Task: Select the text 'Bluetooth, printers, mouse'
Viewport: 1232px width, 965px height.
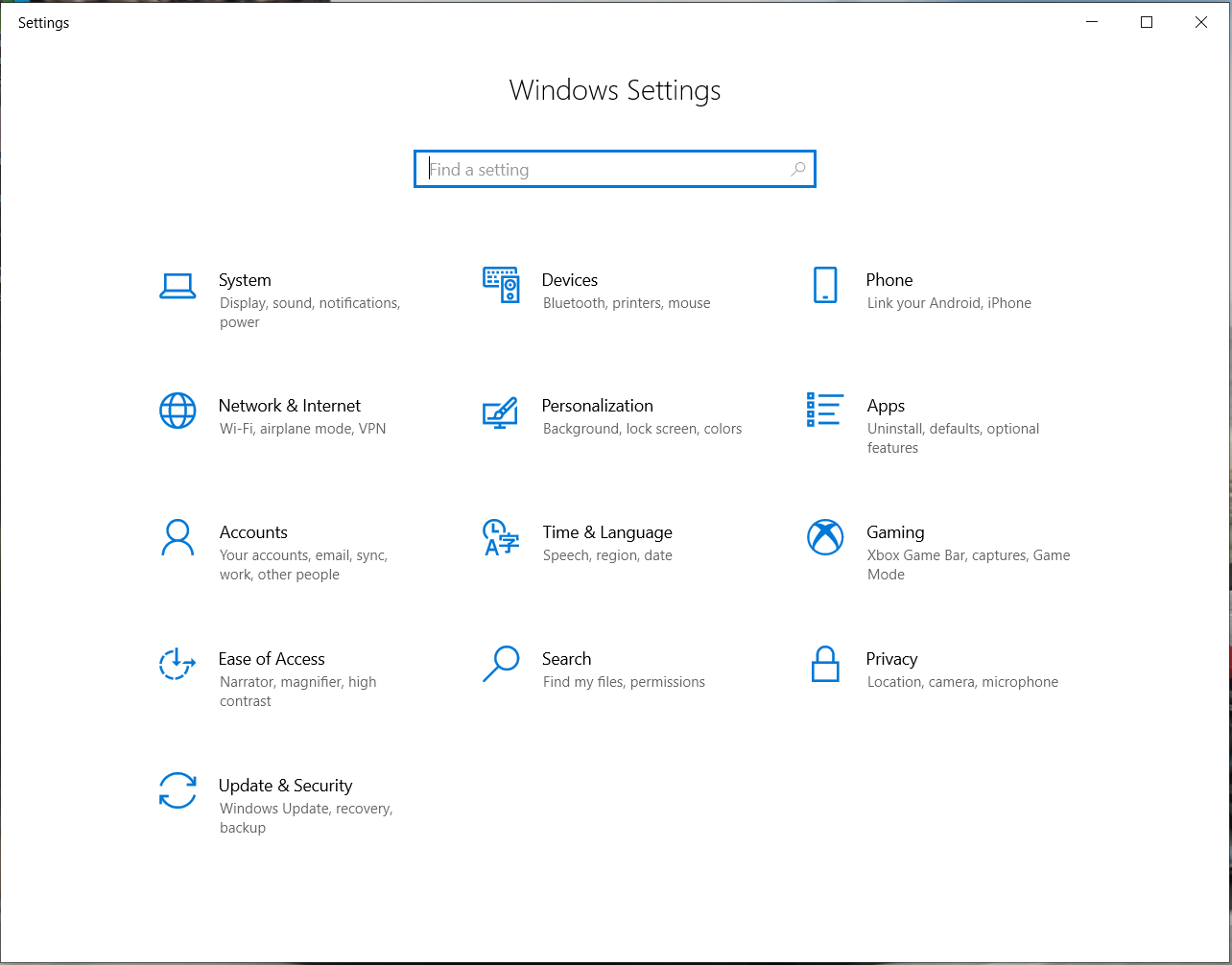Action: pyautogui.click(x=627, y=303)
